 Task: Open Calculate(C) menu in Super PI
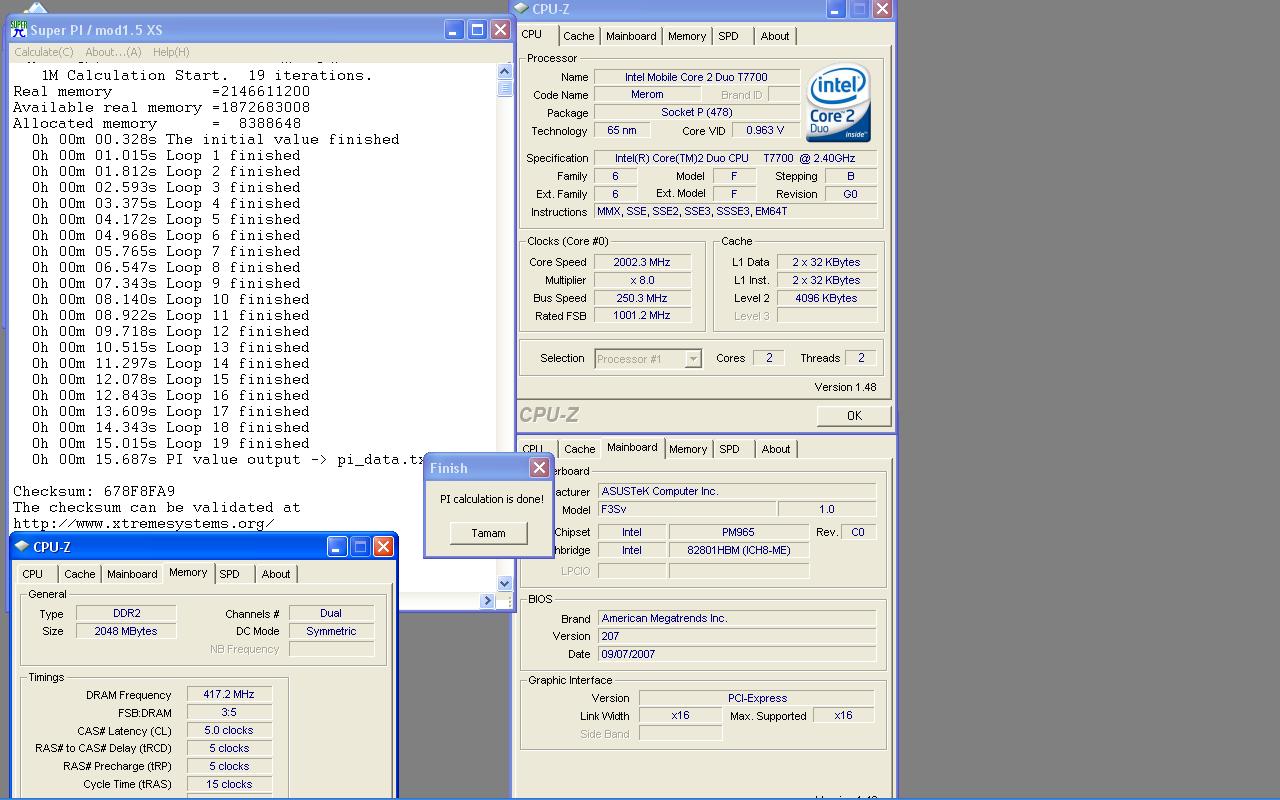click(x=43, y=52)
